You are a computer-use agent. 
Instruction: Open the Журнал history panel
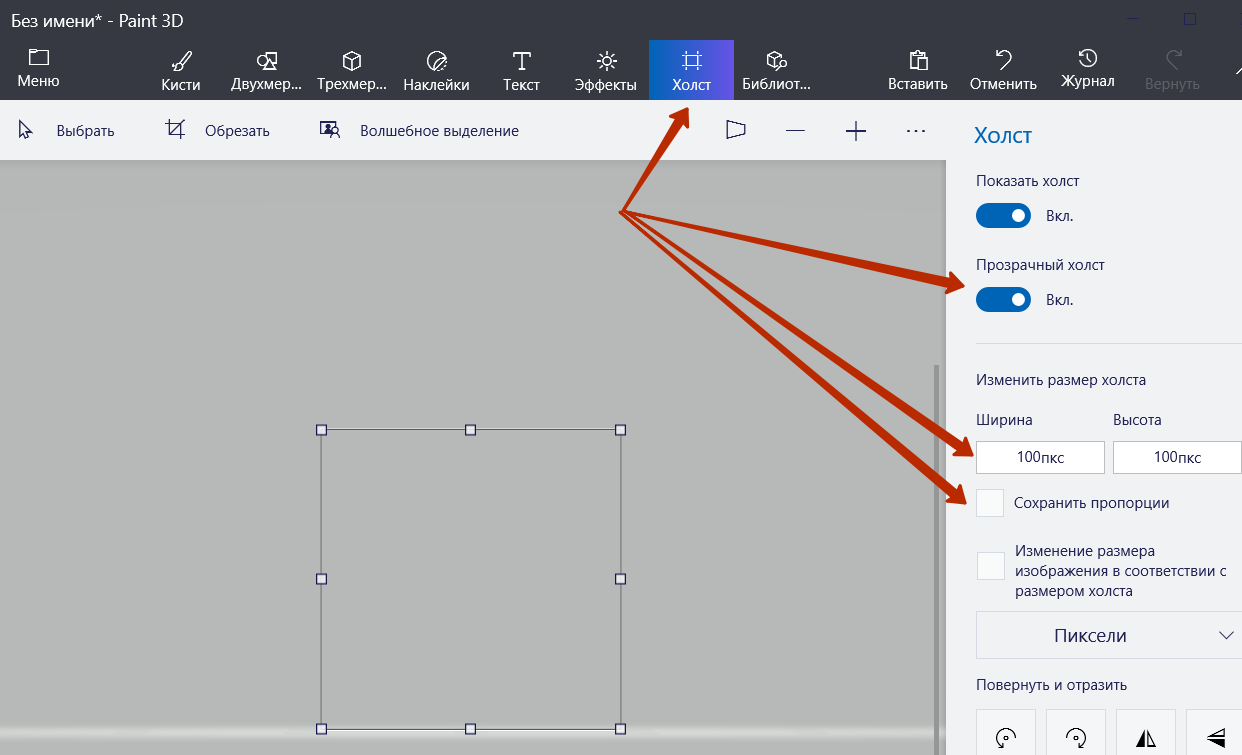1088,70
